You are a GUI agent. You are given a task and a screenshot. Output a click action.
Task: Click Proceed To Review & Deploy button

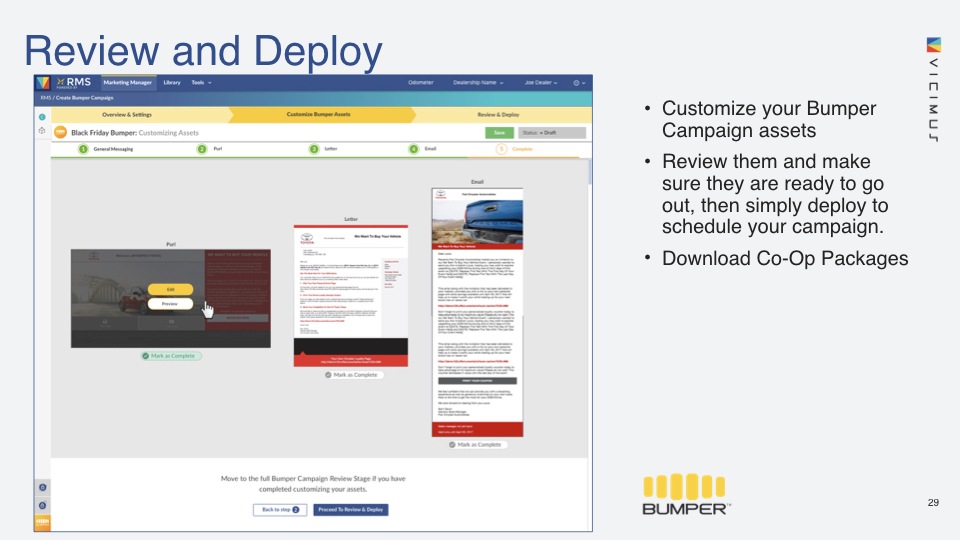(351, 509)
